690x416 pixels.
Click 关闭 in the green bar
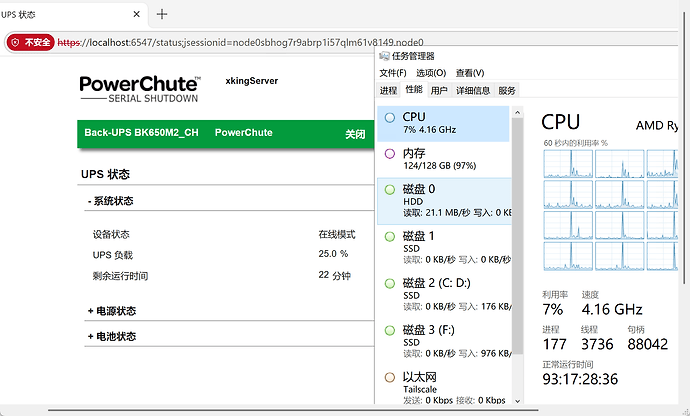355,134
